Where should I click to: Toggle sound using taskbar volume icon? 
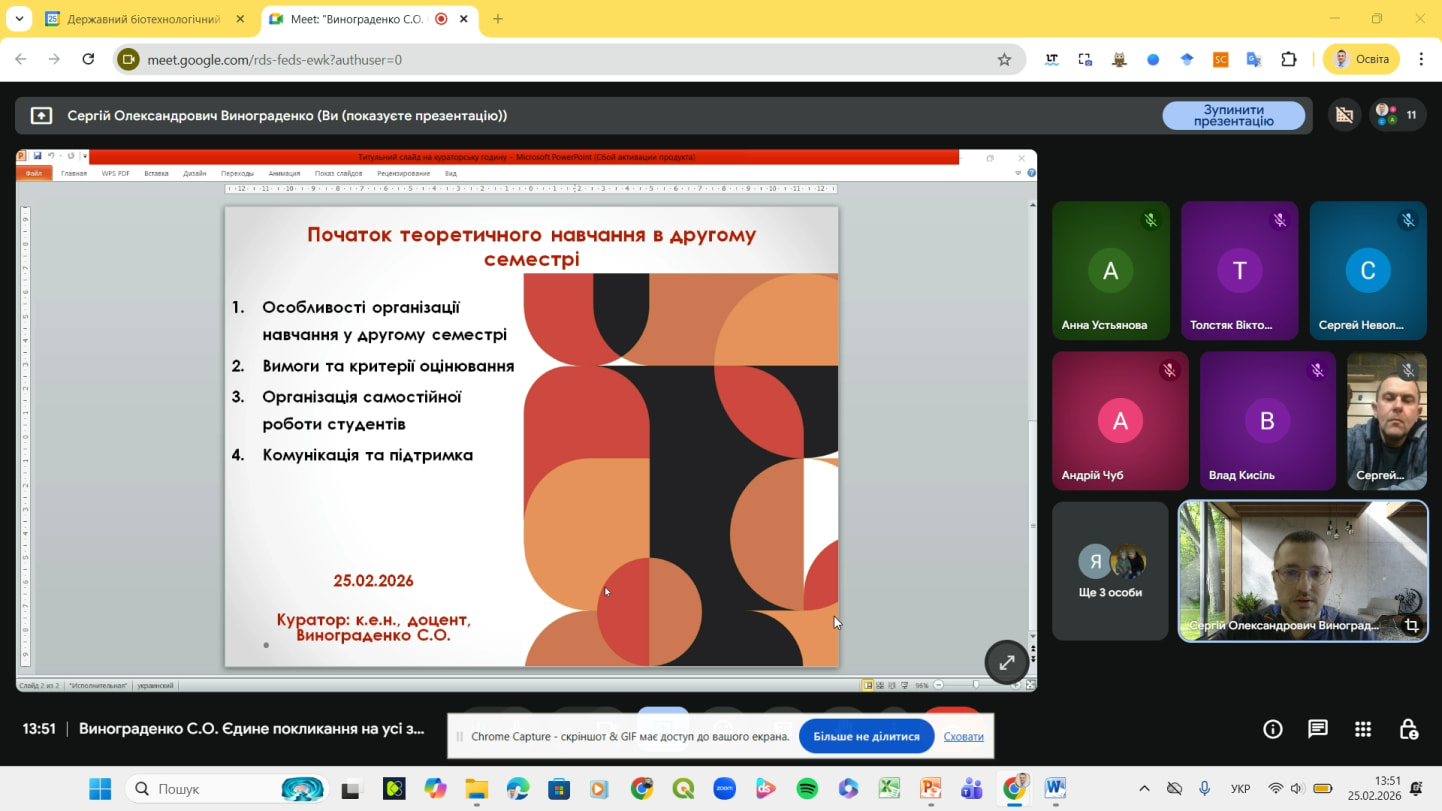point(1297,789)
